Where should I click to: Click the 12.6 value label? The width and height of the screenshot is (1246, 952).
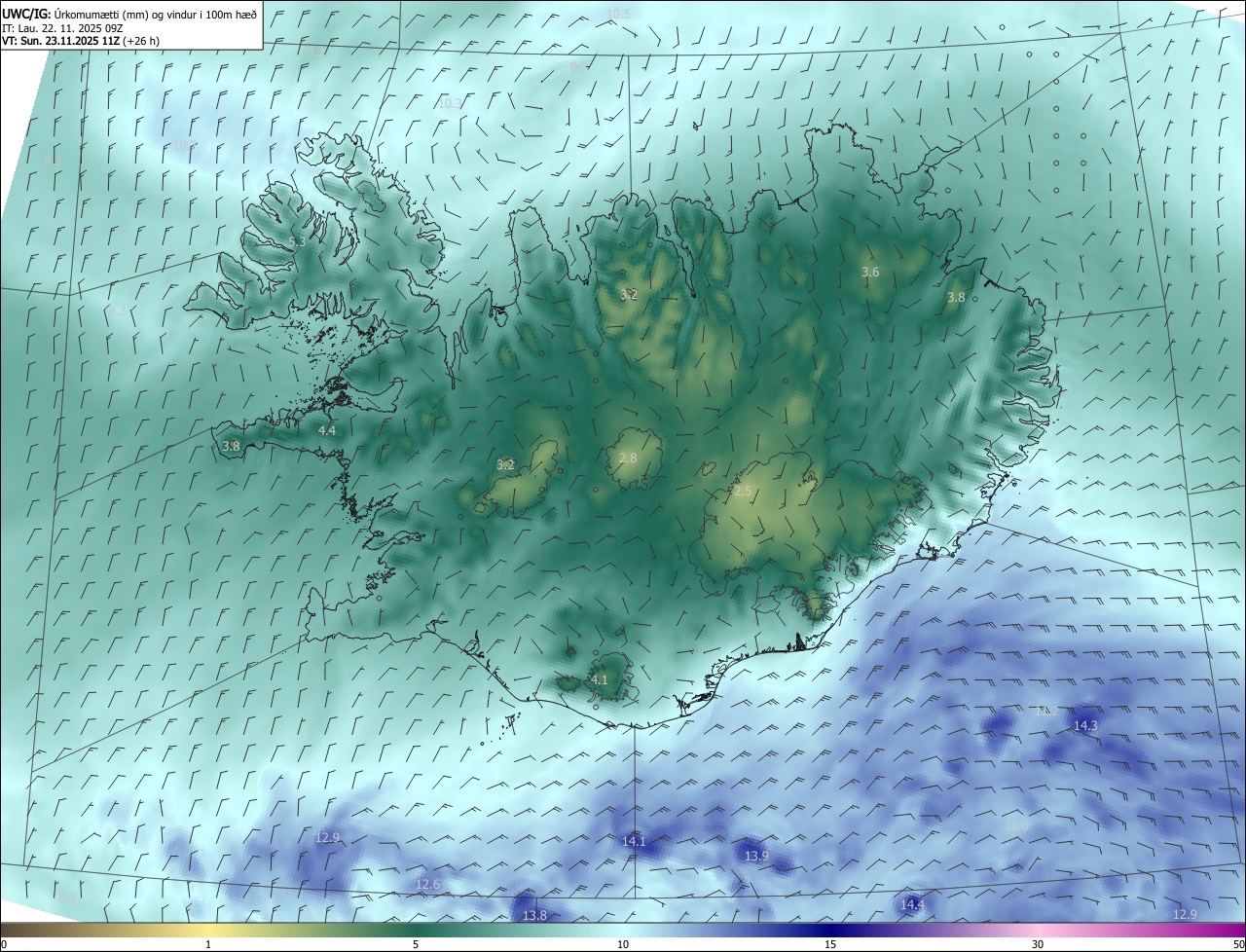pos(427,884)
